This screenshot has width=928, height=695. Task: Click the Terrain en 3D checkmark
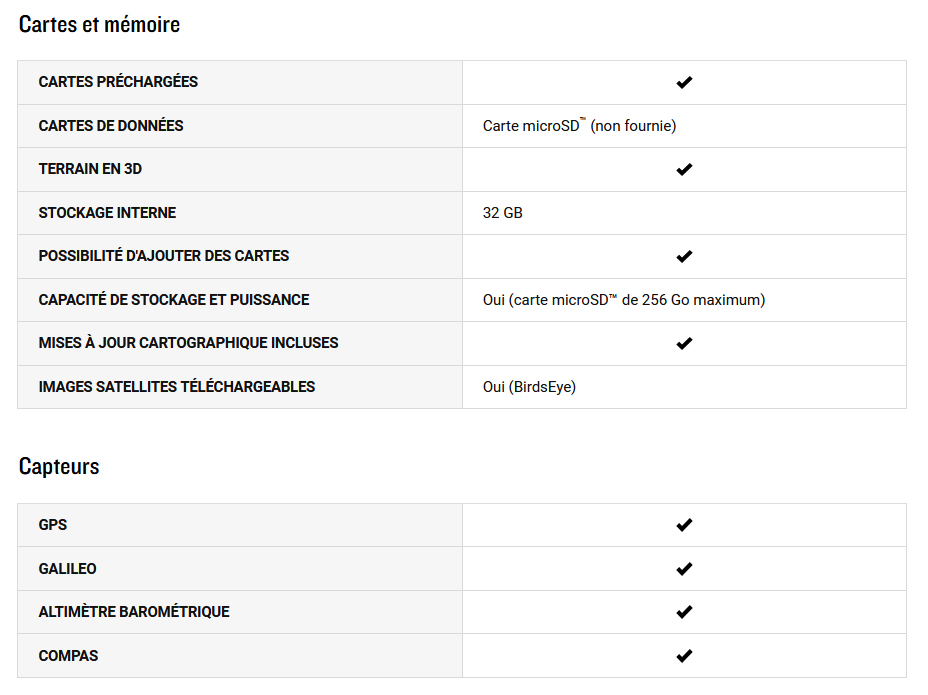pyautogui.click(x=684, y=169)
